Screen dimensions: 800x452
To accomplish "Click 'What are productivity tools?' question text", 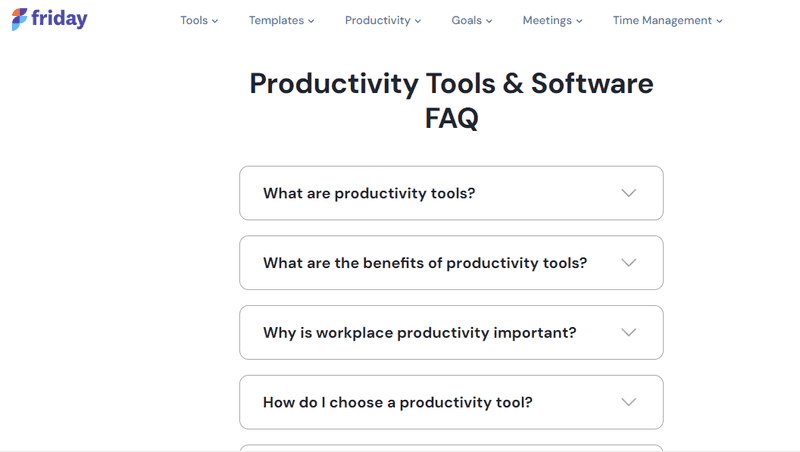I will pyautogui.click(x=369, y=193).
